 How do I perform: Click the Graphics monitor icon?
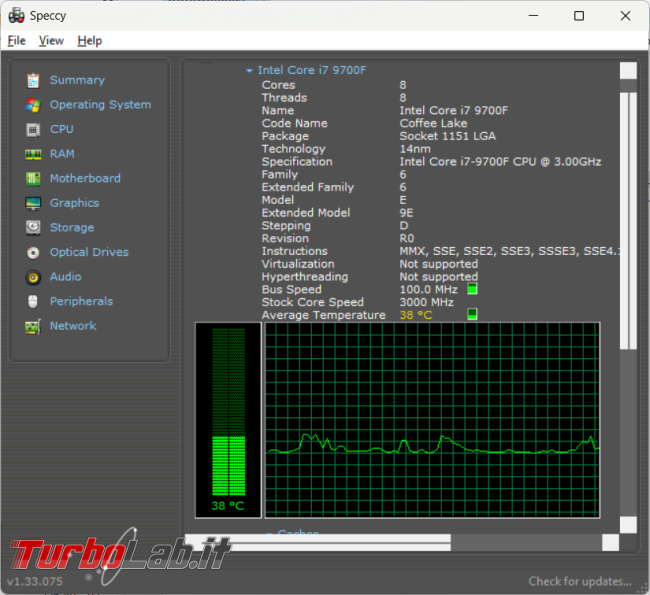[x=33, y=203]
